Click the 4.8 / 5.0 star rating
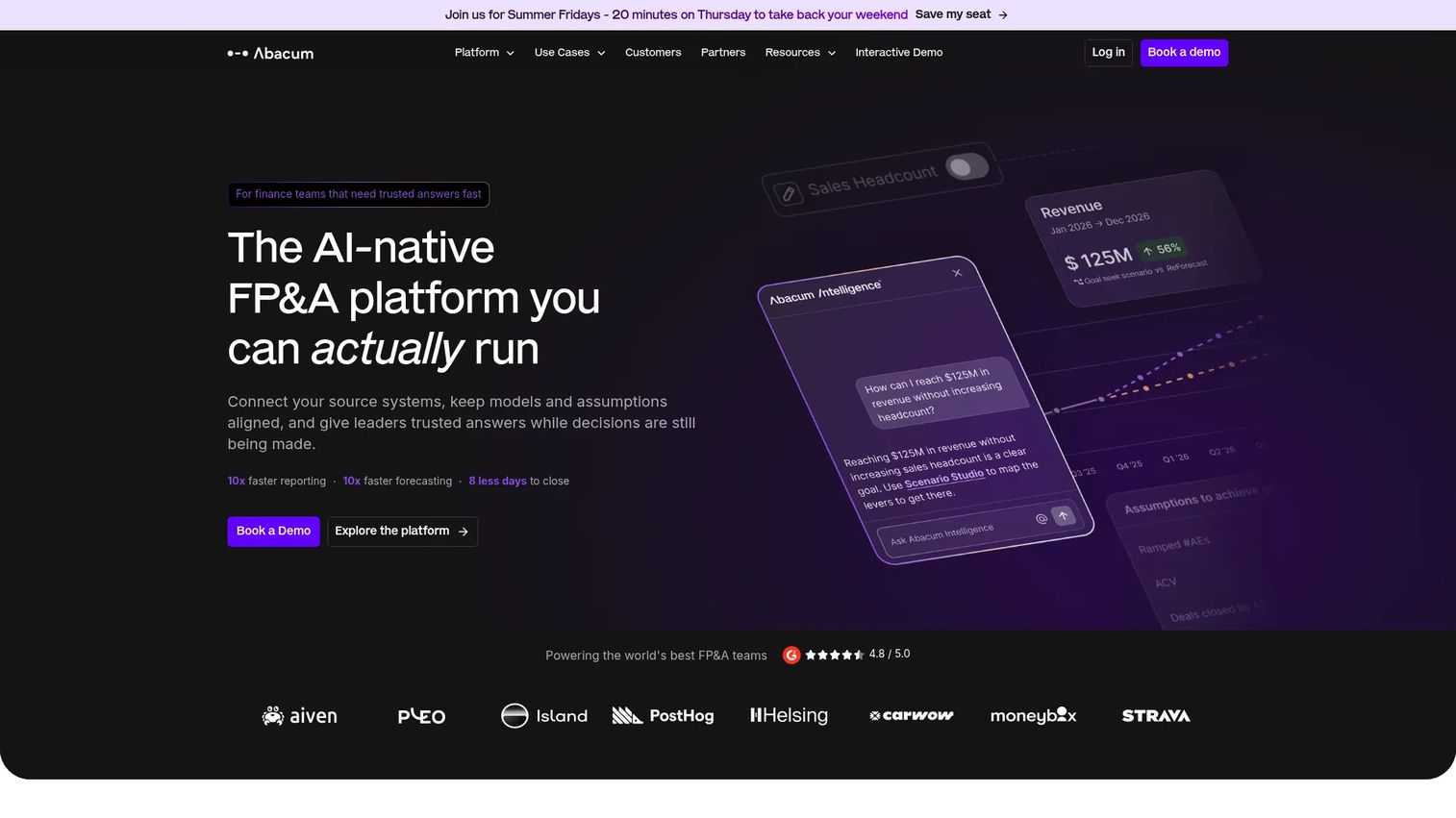This screenshot has height=818, width=1456. (x=858, y=655)
